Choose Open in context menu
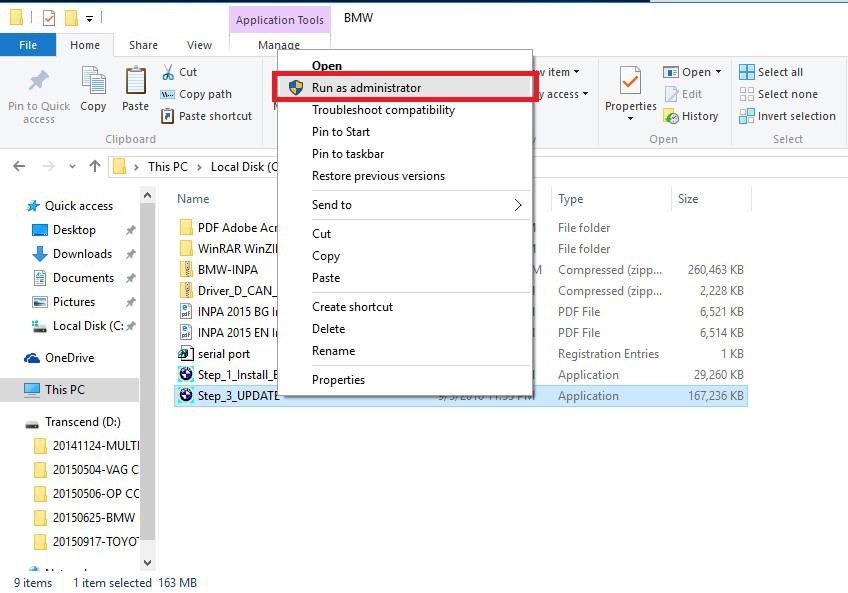 point(405,65)
